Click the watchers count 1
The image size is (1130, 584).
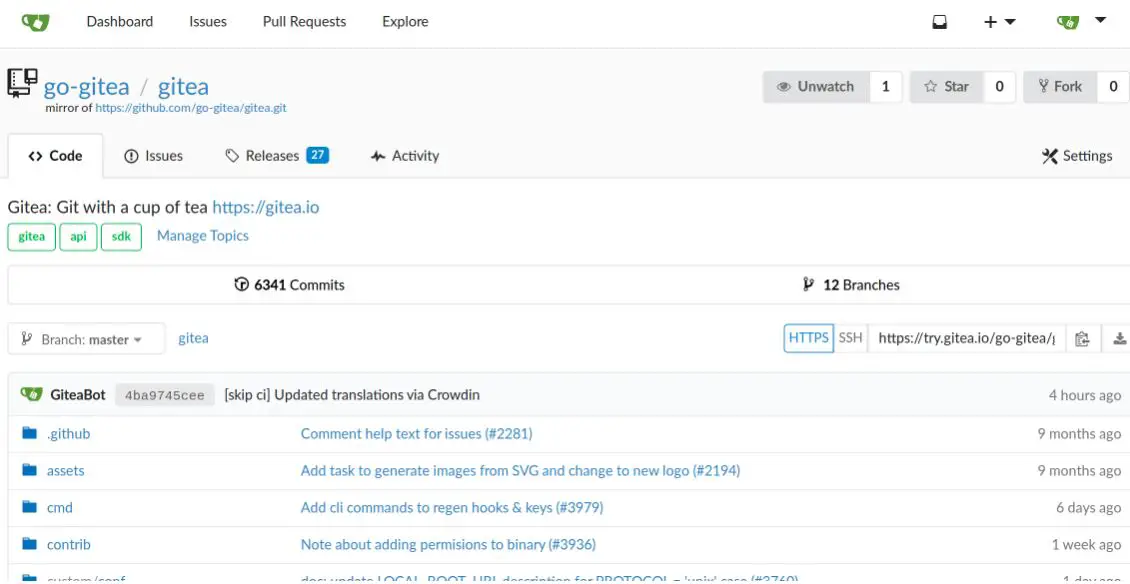coord(886,87)
